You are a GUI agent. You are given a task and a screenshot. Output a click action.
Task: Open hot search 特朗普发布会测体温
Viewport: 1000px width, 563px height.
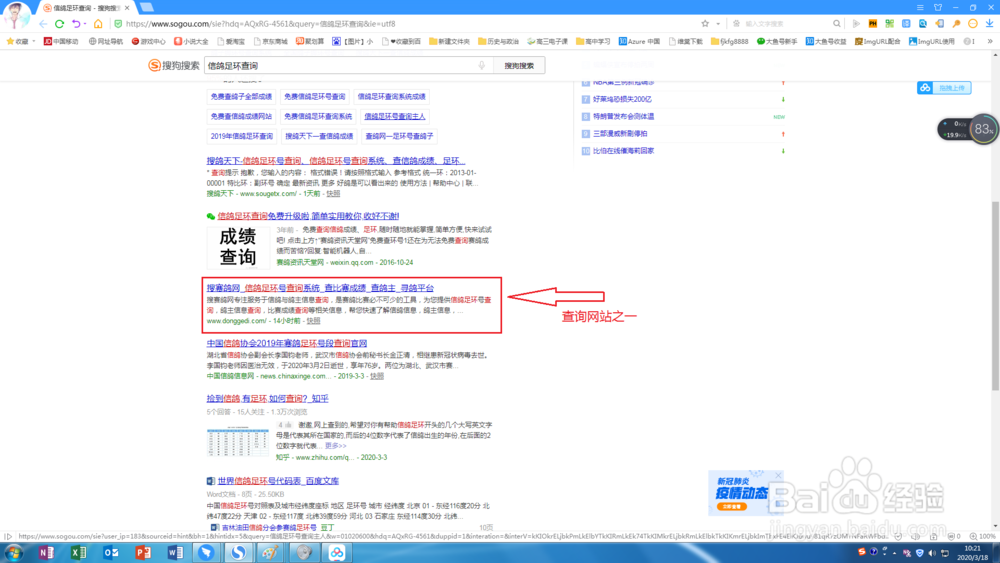(x=623, y=117)
